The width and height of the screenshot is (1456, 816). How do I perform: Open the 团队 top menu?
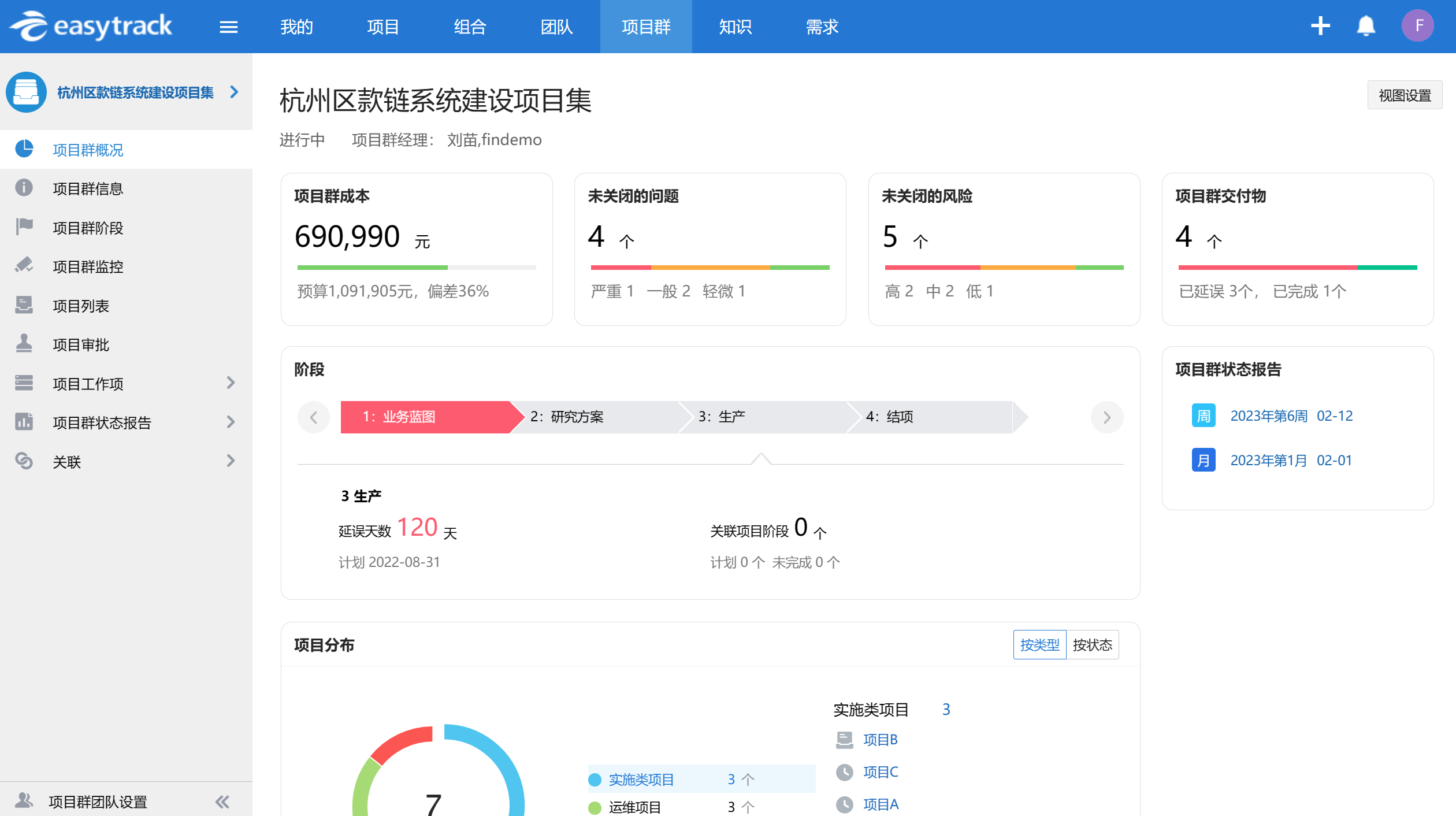[556, 27]
